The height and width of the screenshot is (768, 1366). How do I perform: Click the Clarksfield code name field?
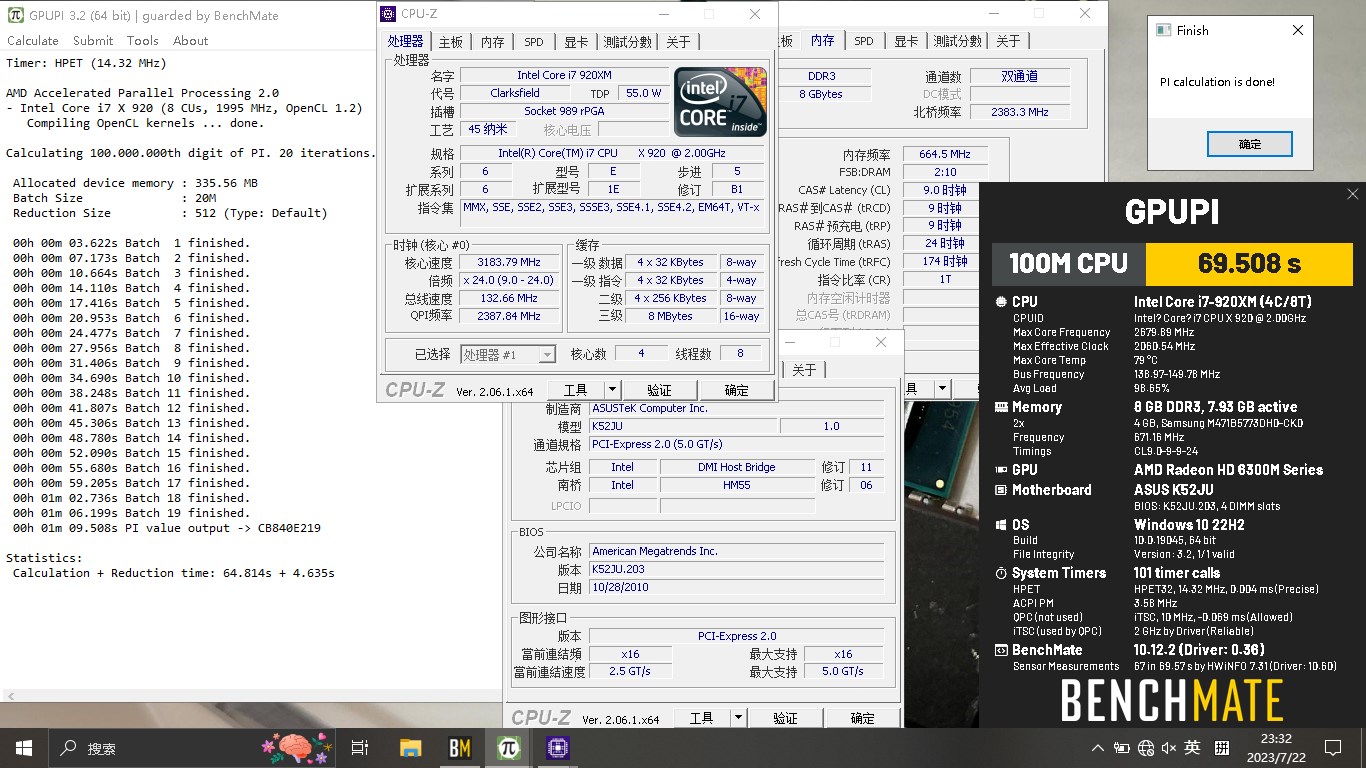(x=515, y=93)
